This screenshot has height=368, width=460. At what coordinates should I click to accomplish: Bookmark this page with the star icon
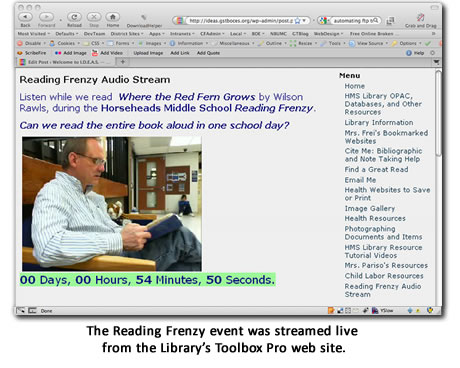(297, 21)
